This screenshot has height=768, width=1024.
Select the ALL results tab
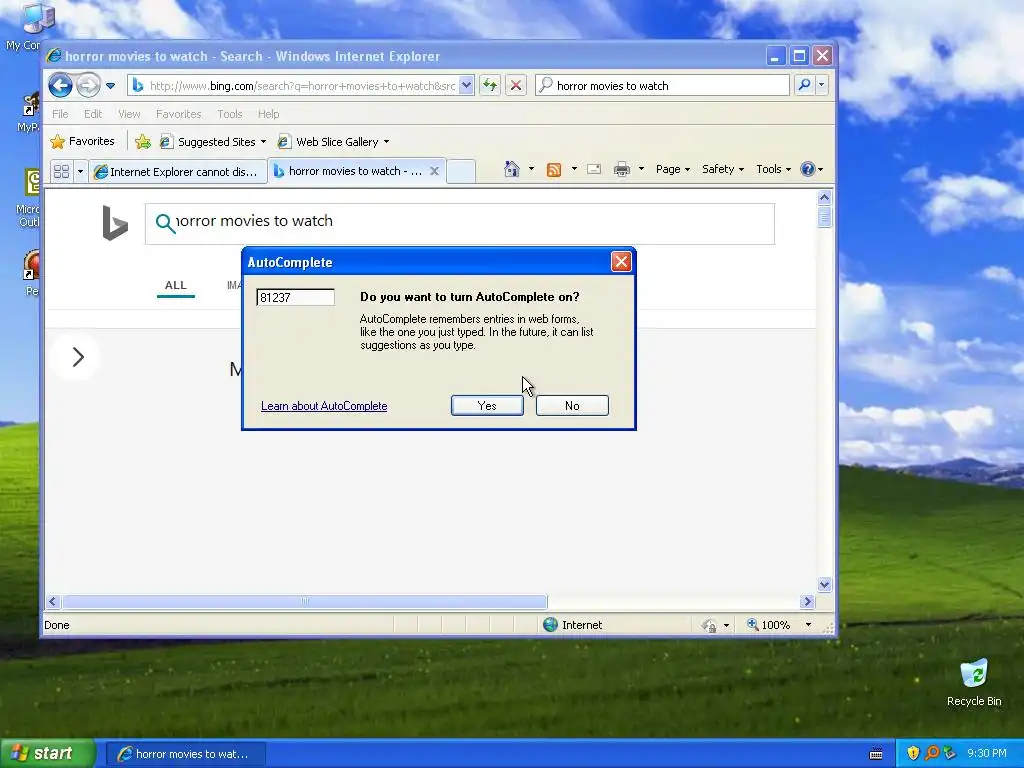176,285
